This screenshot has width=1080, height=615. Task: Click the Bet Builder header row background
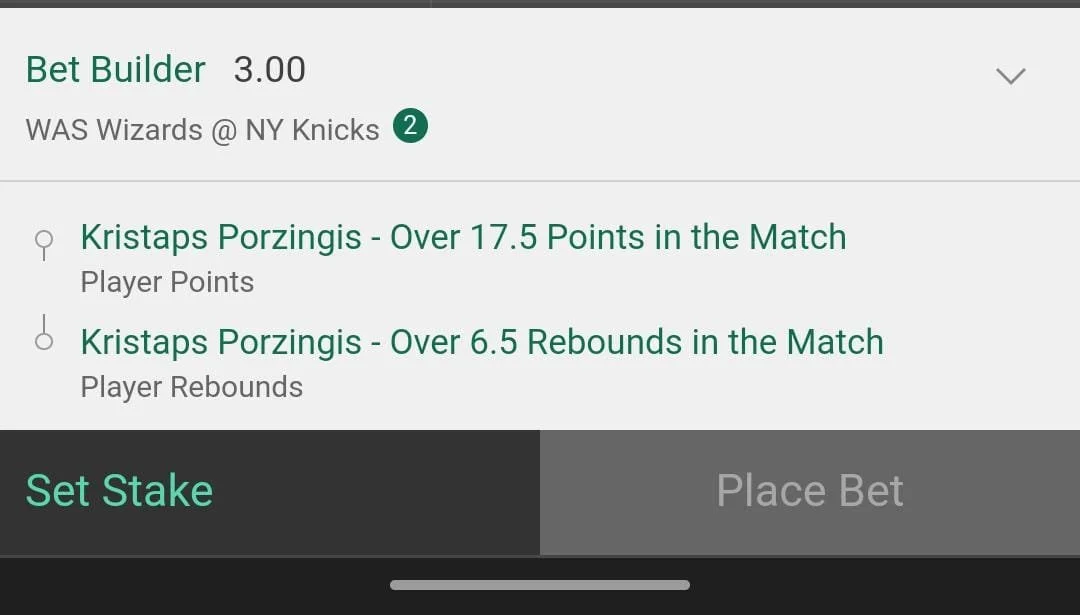[x=540, y=94]
